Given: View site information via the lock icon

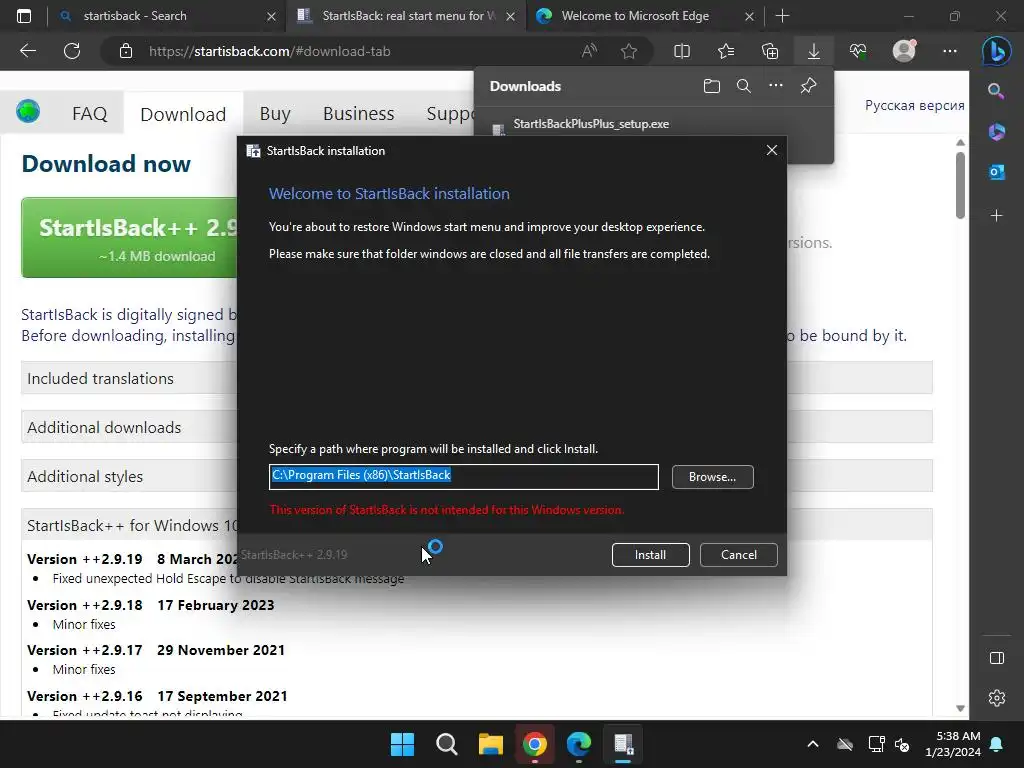Looking at the screenshot, I should click(126, 51).
